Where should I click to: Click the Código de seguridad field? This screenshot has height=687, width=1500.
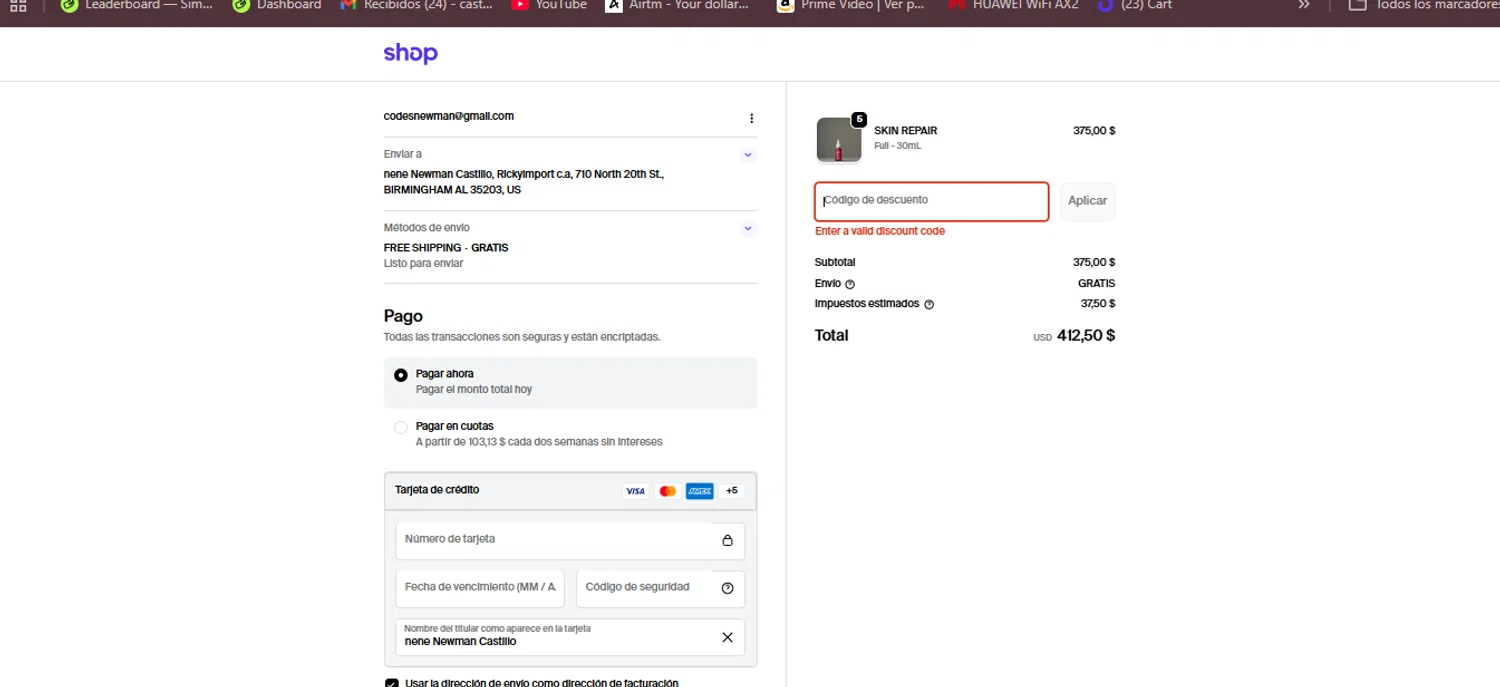(x=660, y=588)
